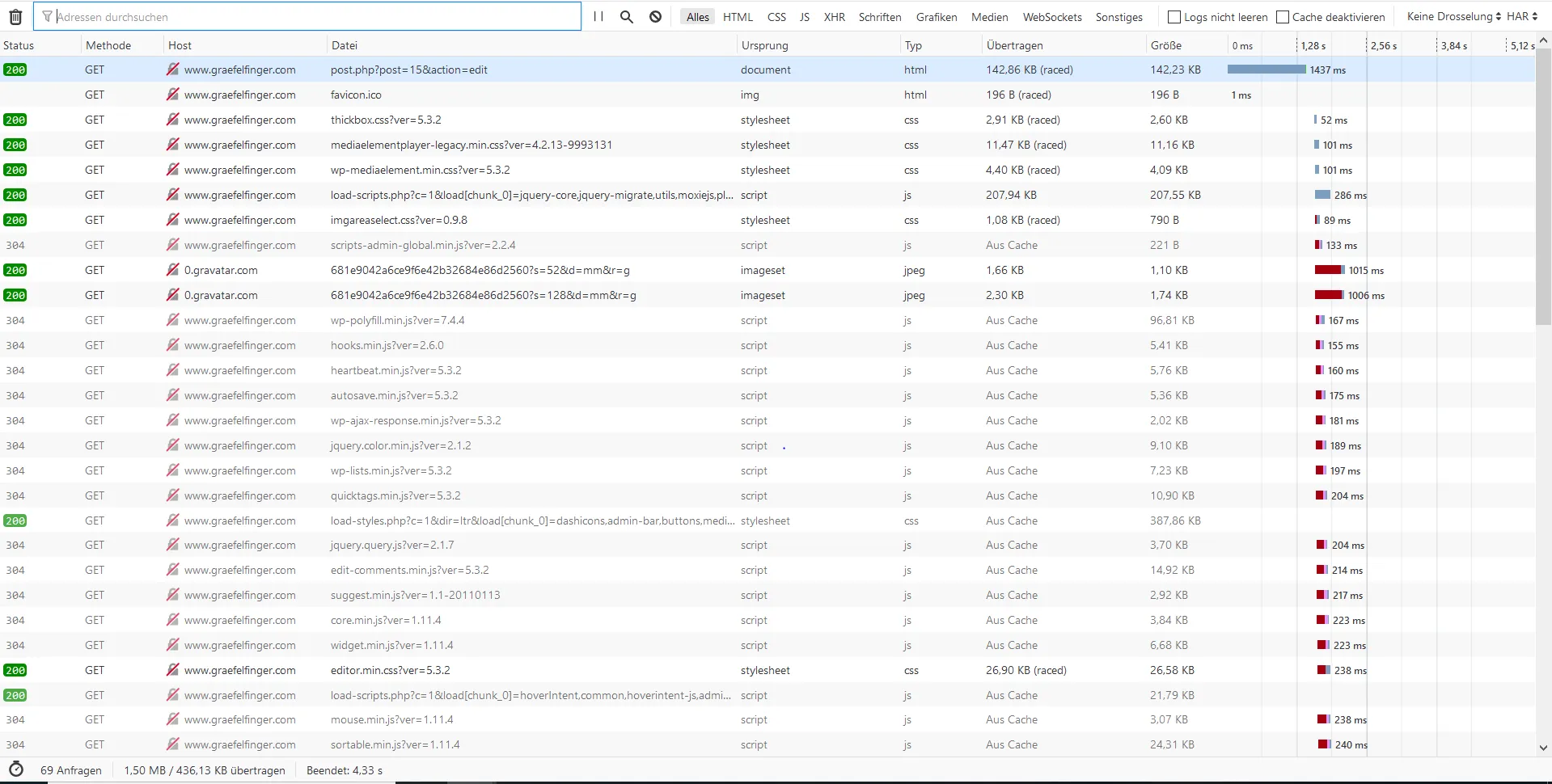This screenshot has width=1552, height=784.
Task: Filter requests by Medien
Action: pos(989,17)
